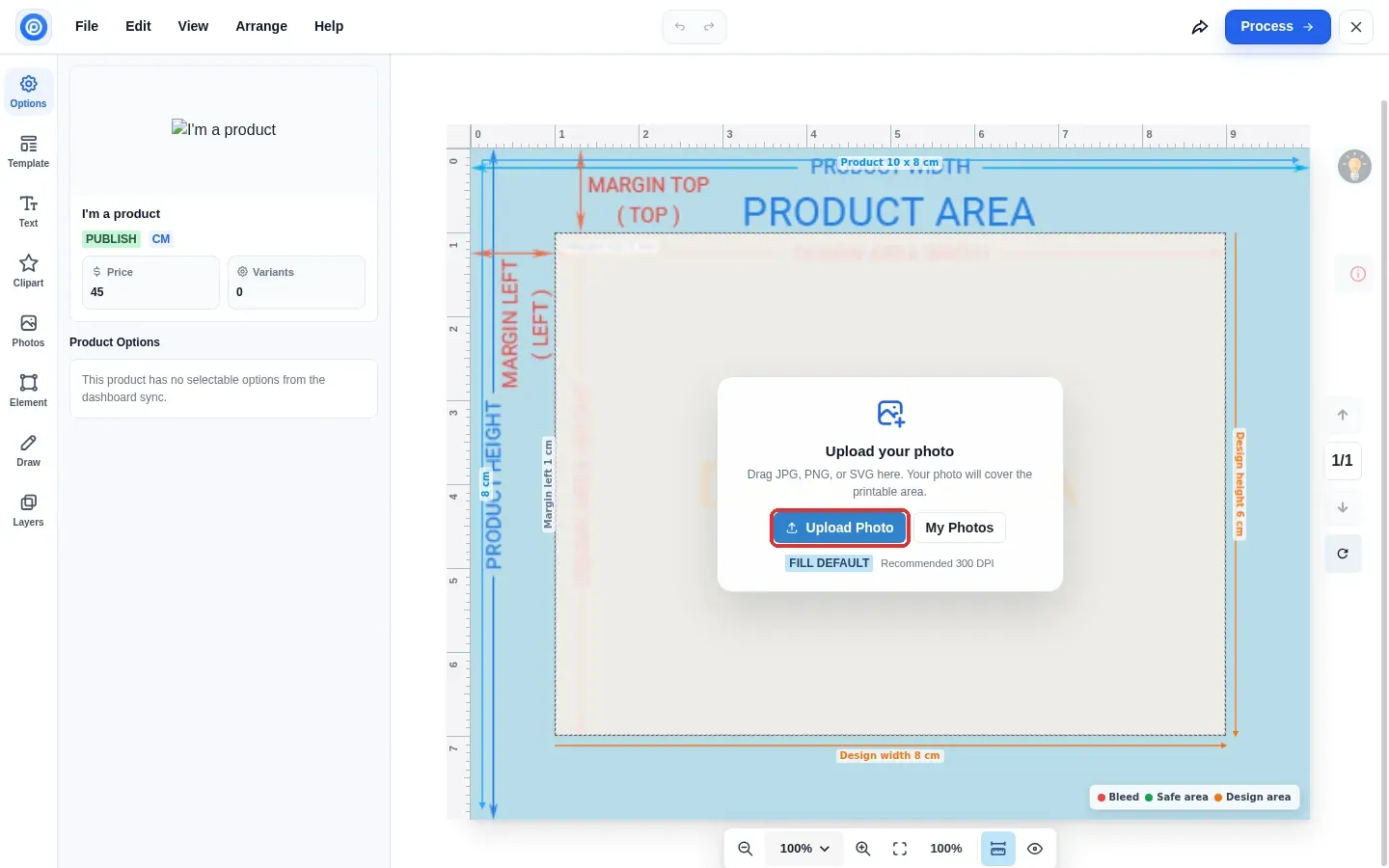Open the Template sidebar panel
Viewport: 1389px width, 868px height.
tap(29, 151)
